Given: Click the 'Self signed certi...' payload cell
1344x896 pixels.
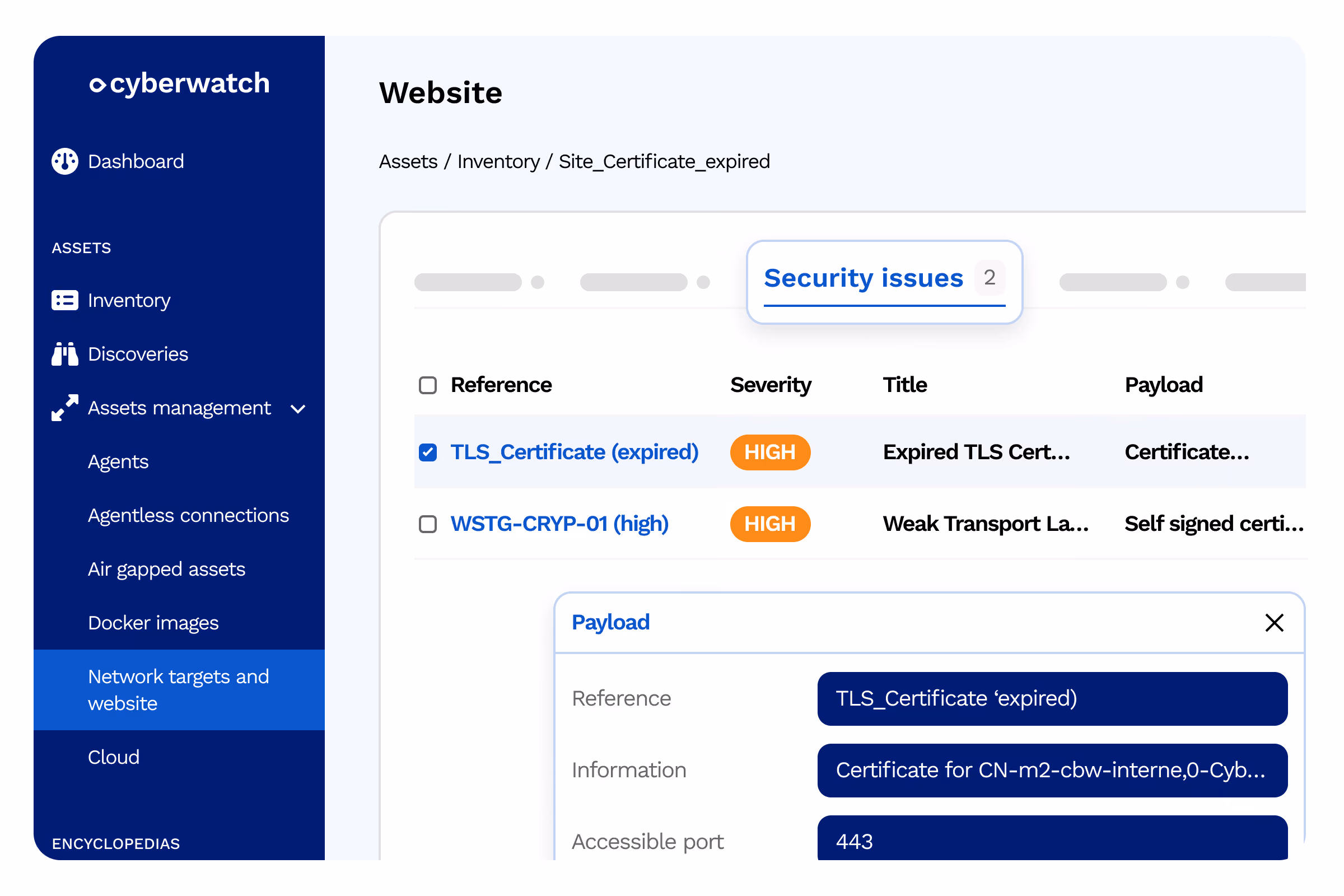Looking at the screenshot, I should (1214, 524).
